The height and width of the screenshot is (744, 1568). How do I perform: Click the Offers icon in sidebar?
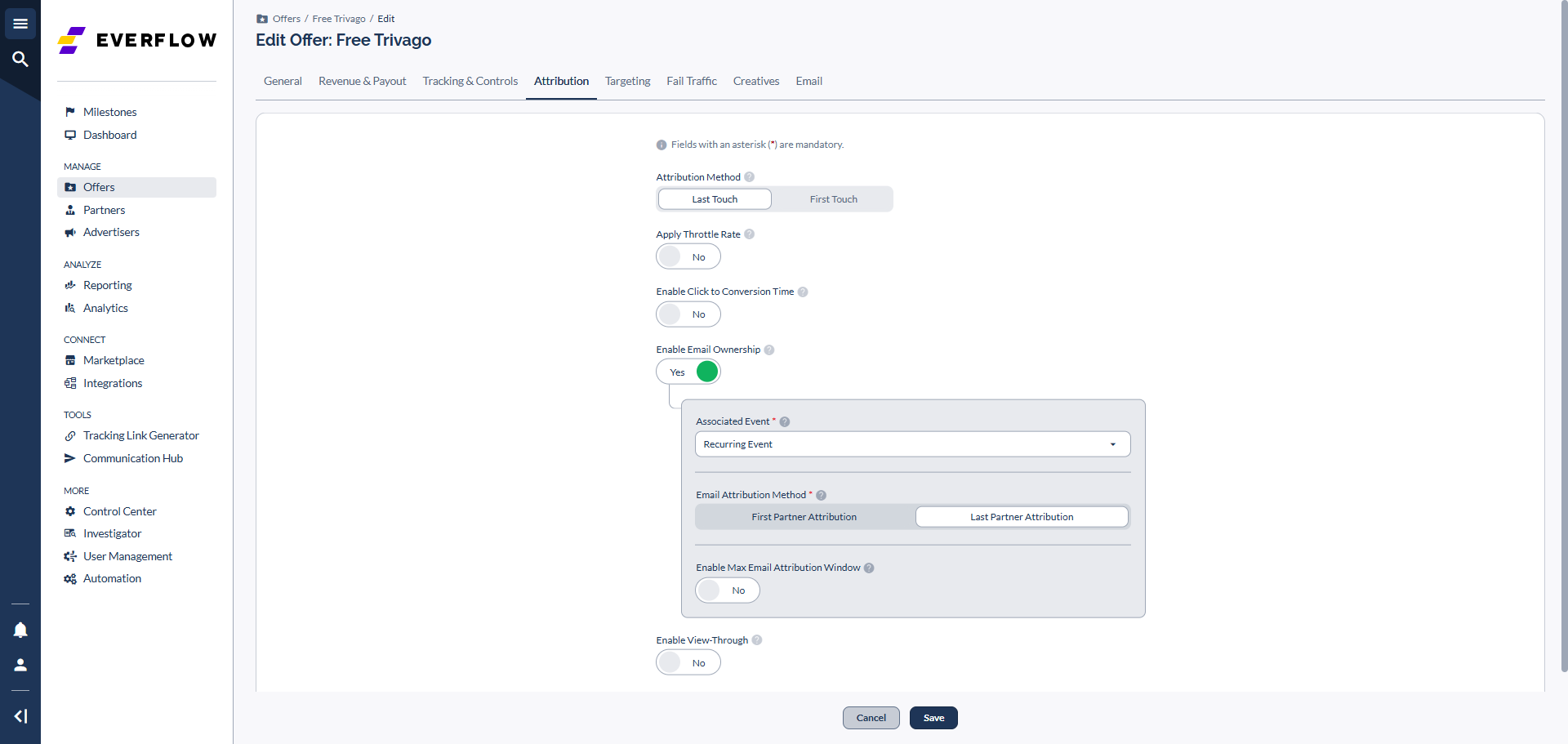click(70, 187)
